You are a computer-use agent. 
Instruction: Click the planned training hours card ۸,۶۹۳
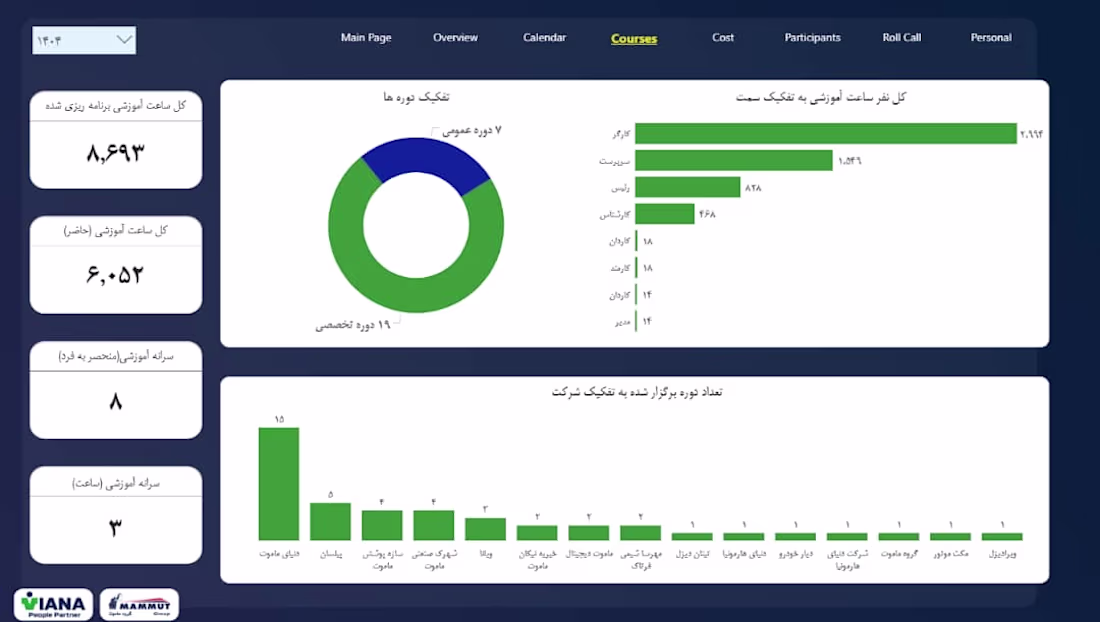click(x=116, y=140)
